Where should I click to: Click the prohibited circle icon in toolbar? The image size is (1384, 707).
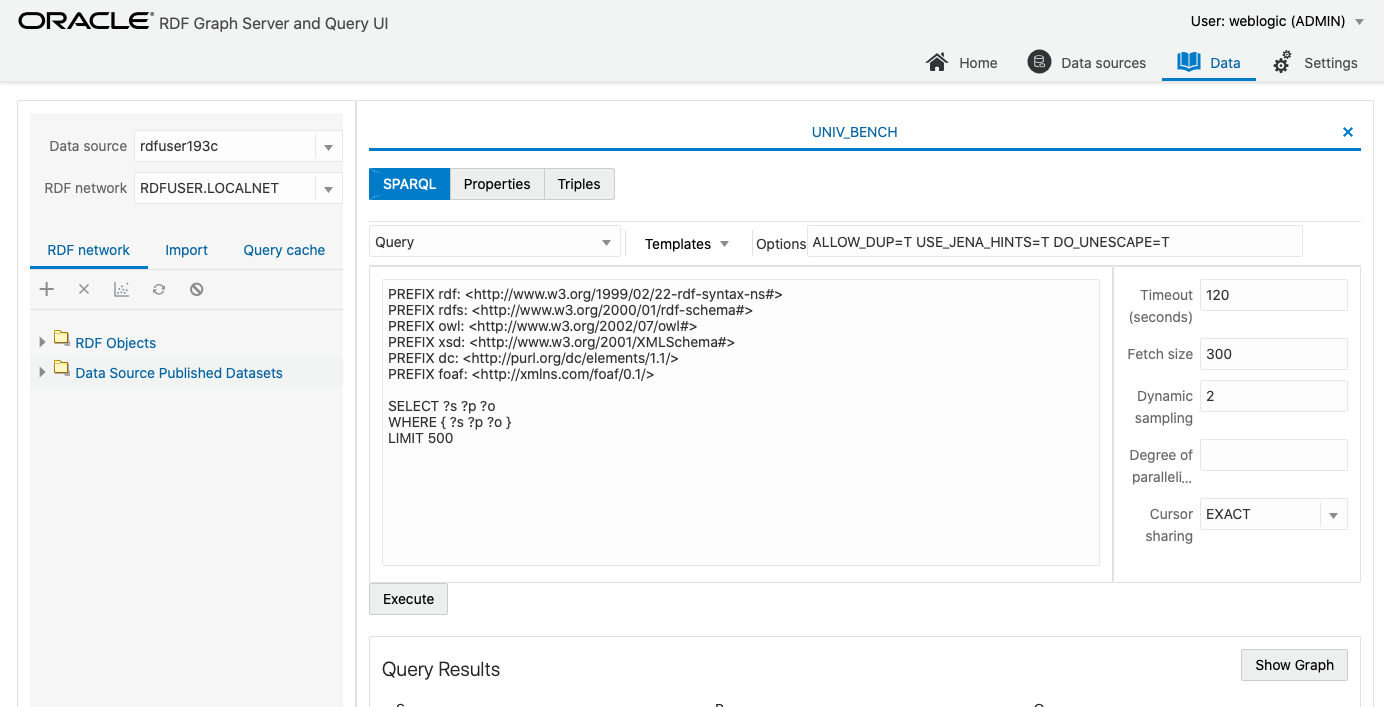coord(197,289)
